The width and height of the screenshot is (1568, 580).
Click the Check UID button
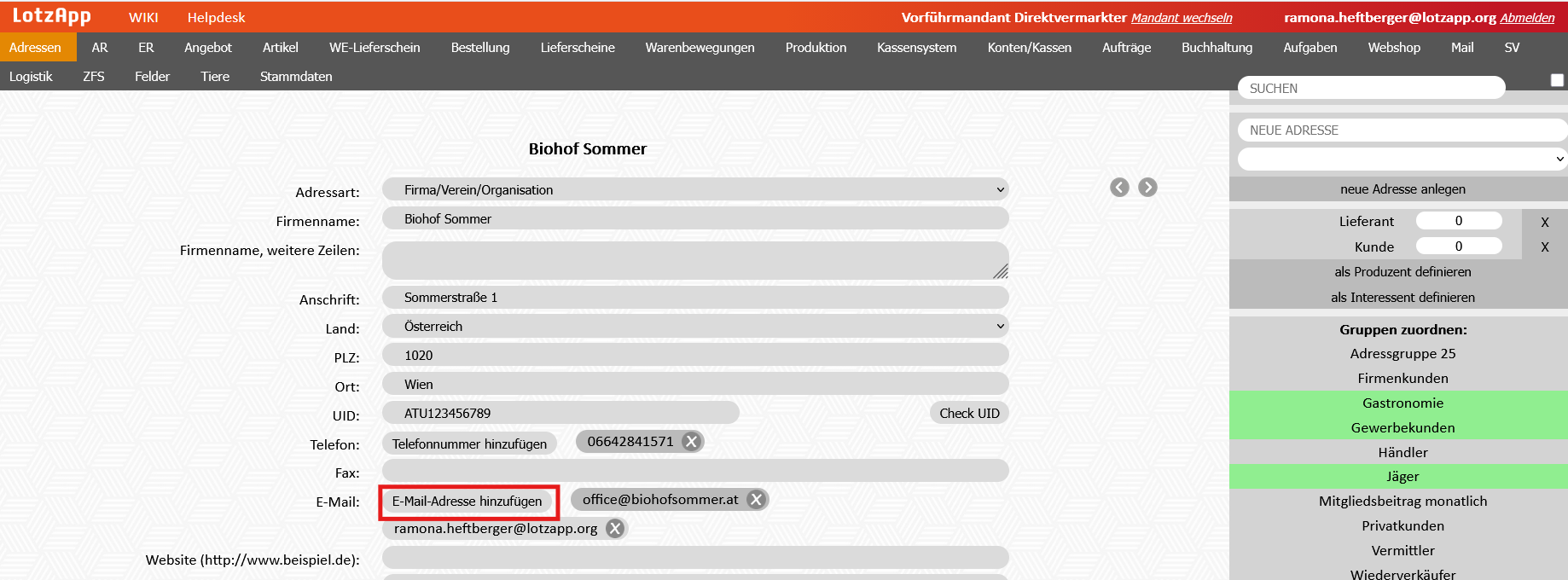969,414
